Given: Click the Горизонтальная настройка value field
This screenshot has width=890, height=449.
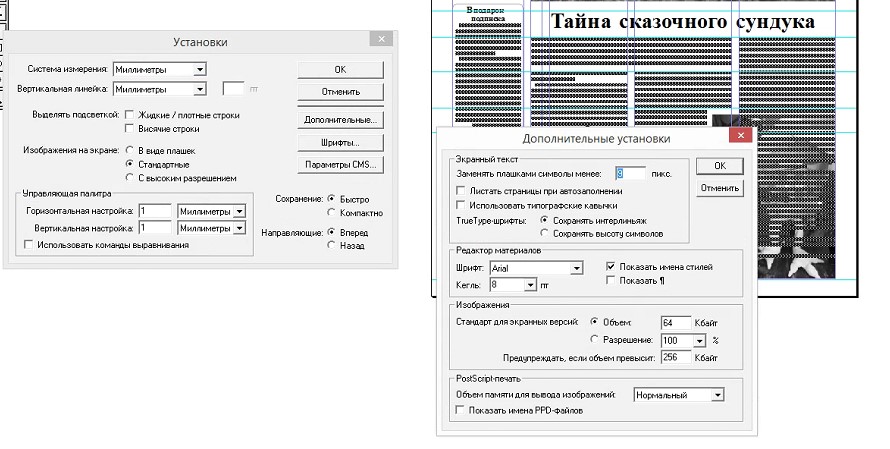Looking at the screenshot, I should [x=155, y=211].
